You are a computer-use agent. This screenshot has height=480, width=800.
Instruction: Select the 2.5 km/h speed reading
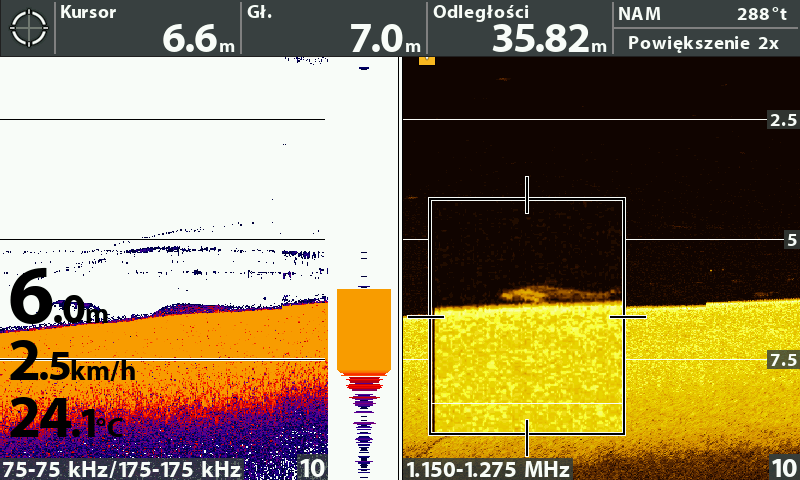[72, 366]
